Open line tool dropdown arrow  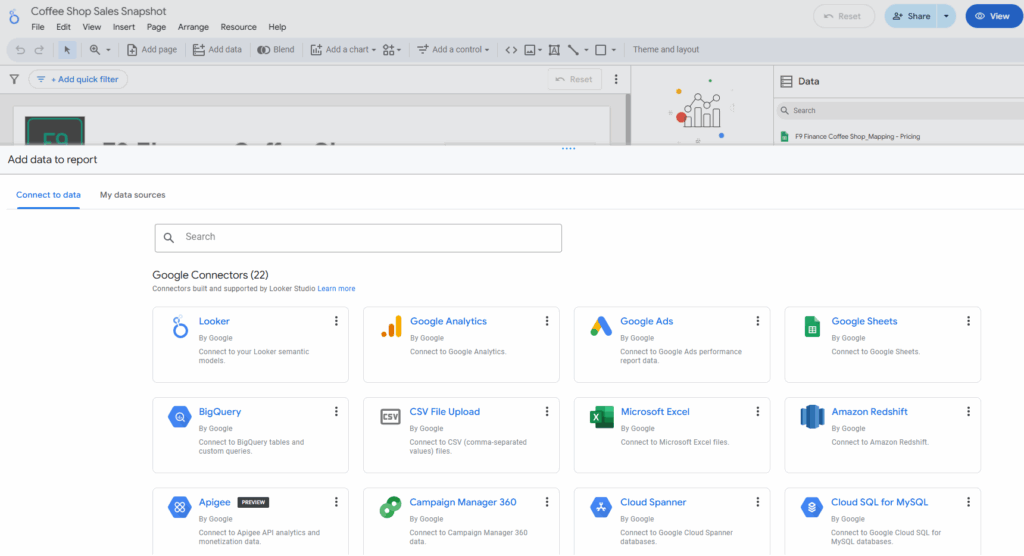tap(586, 50)
